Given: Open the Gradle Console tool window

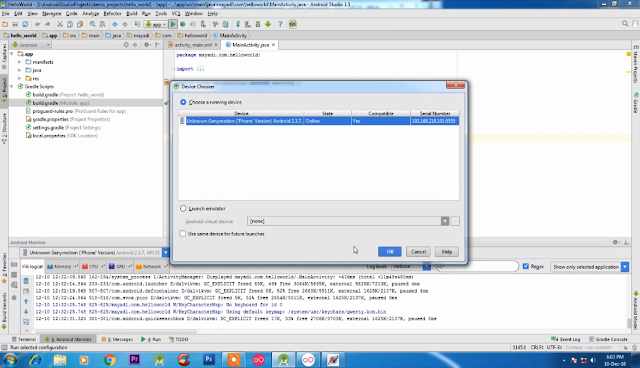Looking at the screenshot, I should 608,339.
